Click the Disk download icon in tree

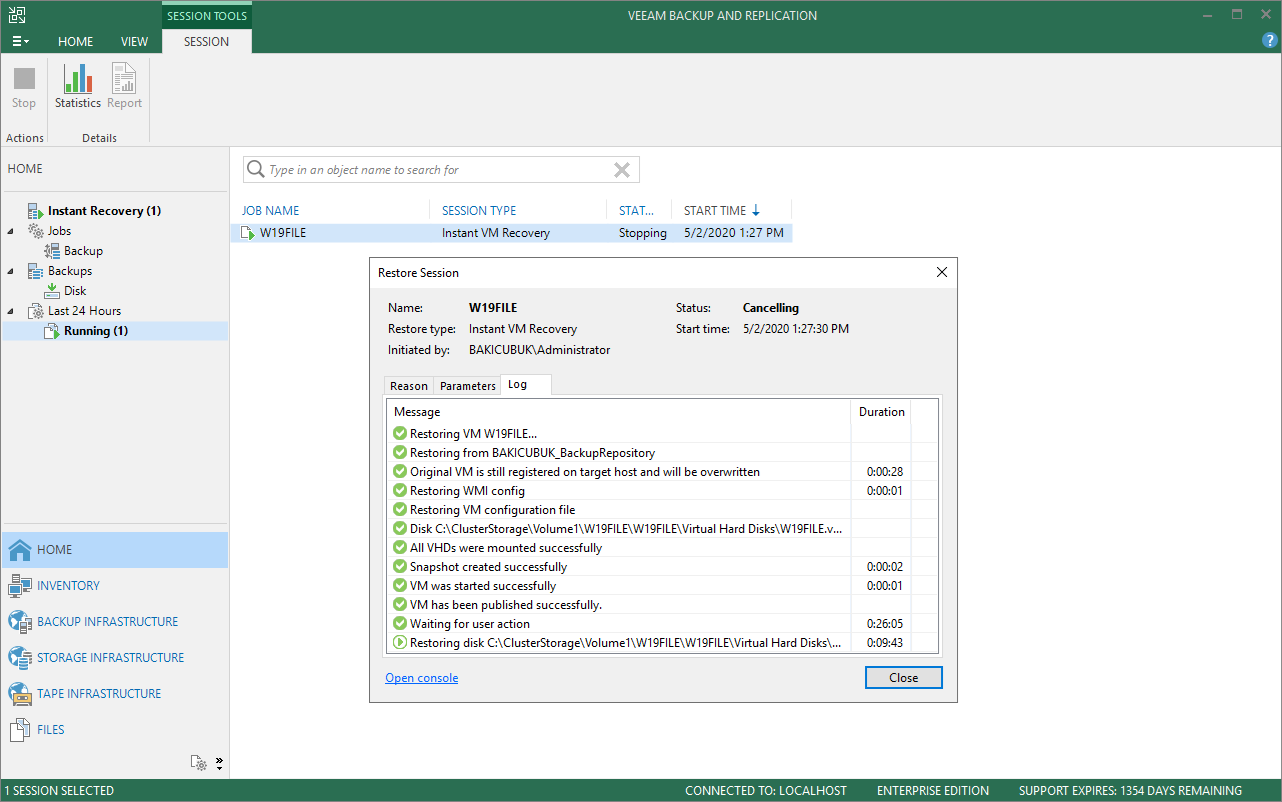(53, 291)
